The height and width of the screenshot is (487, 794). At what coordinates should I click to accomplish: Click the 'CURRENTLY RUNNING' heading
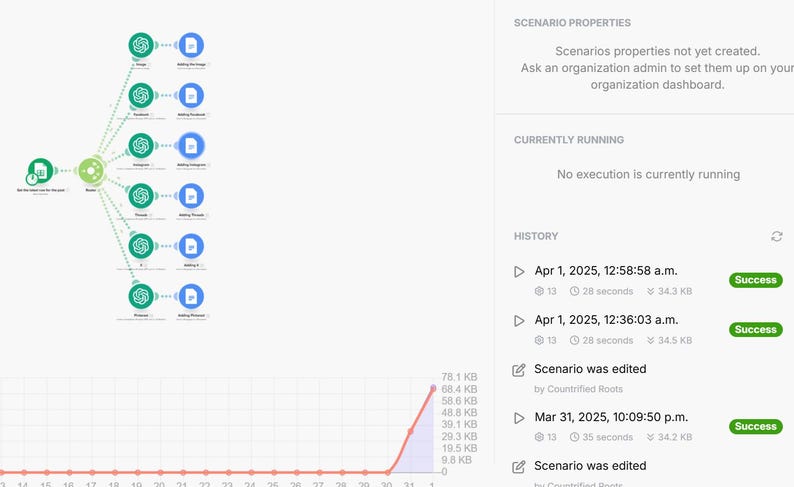tap(569, 140)
